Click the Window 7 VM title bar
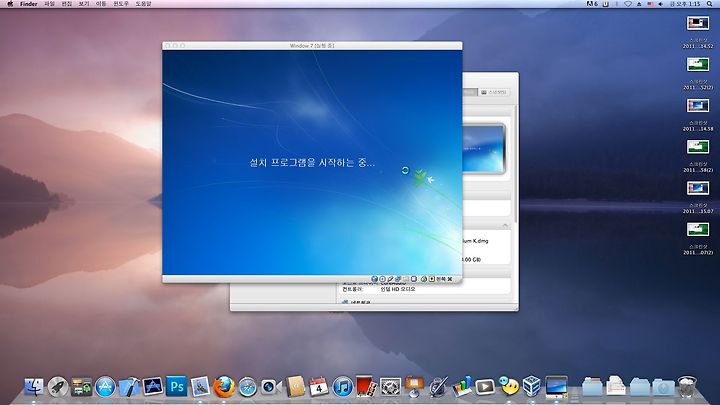This screenshot has height=405, width=720. [312, 45]
